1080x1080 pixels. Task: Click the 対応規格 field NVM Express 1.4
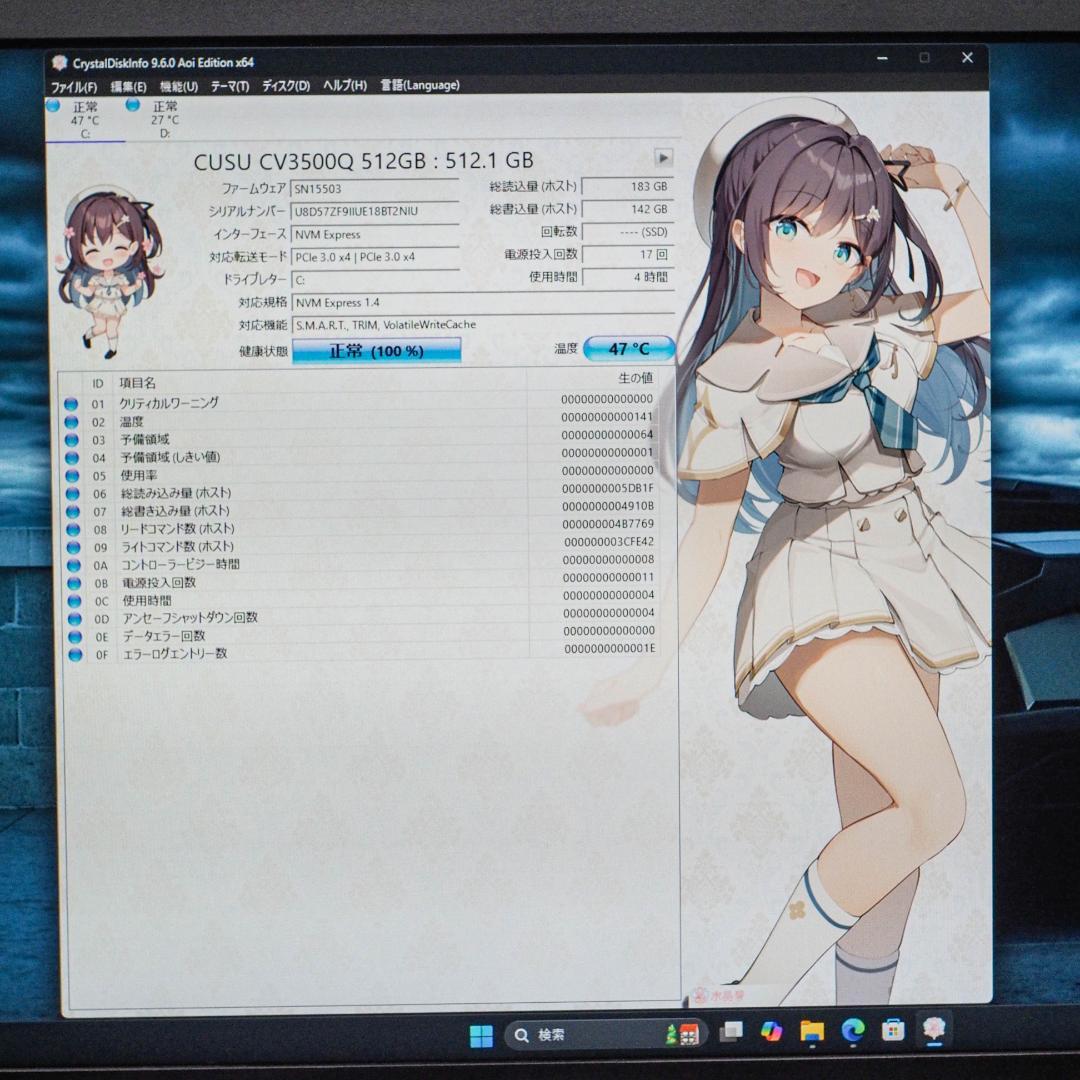tap(483, 302)
